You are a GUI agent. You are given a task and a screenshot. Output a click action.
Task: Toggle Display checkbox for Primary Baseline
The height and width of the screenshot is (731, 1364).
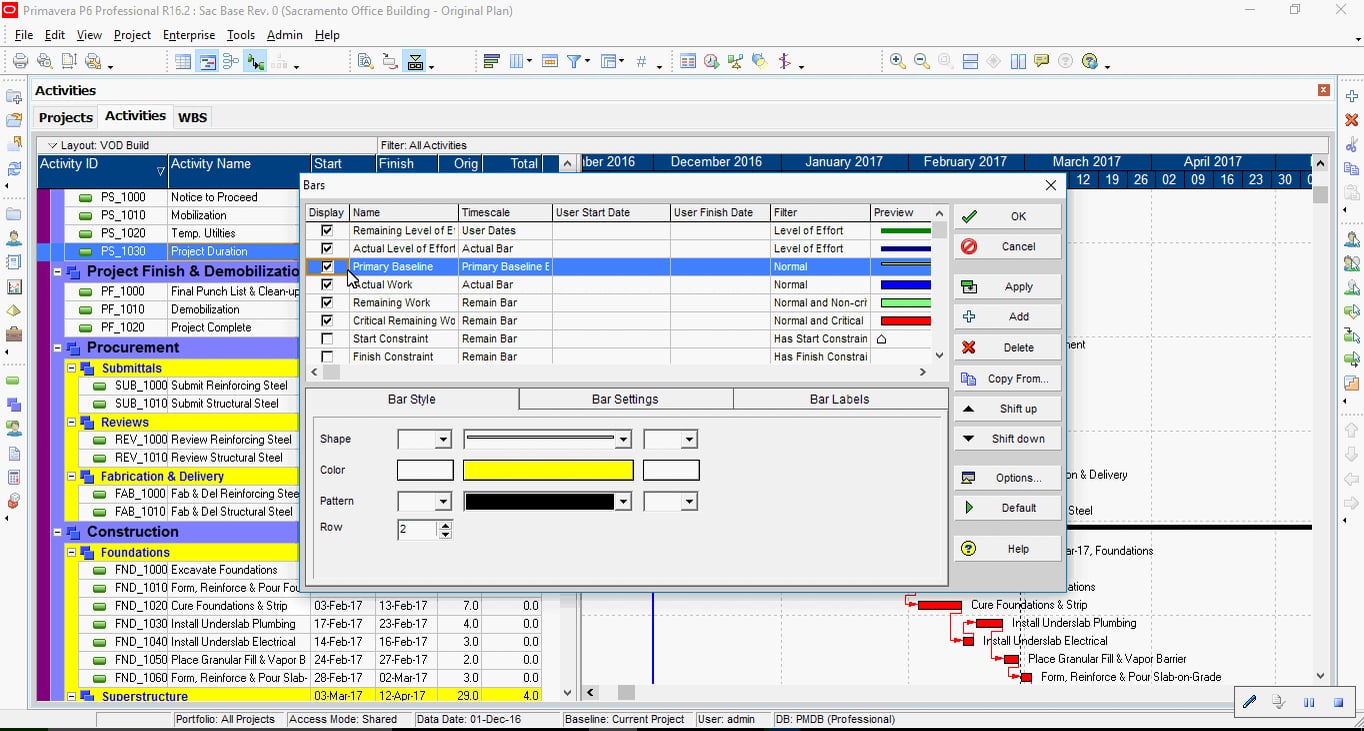click(x=327, y=267)
